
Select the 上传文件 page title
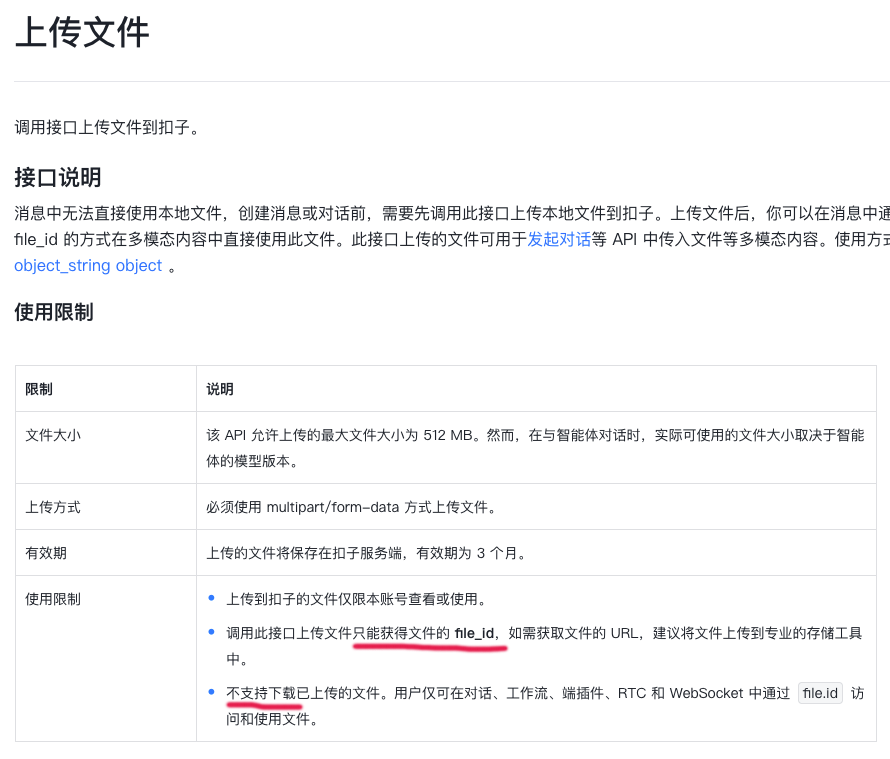(x=80, y=33)
